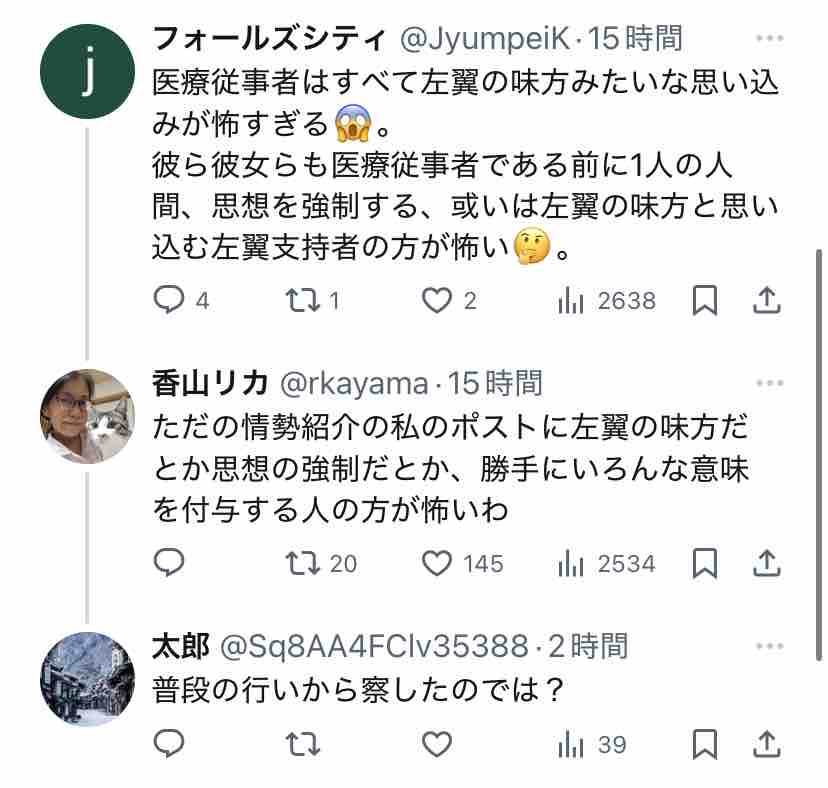Image resolution: width=828 pixels, height=788 pixels.
Task: Reply to 太郎's post
Action: (170, 744)
